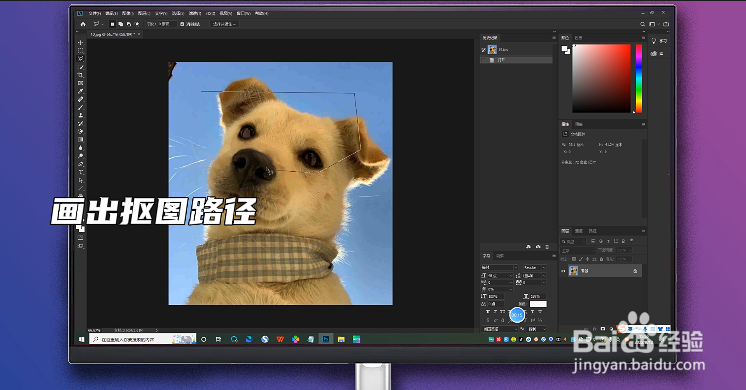
Task: Click the Windows search box in taskbar
Action: (142, 339)
